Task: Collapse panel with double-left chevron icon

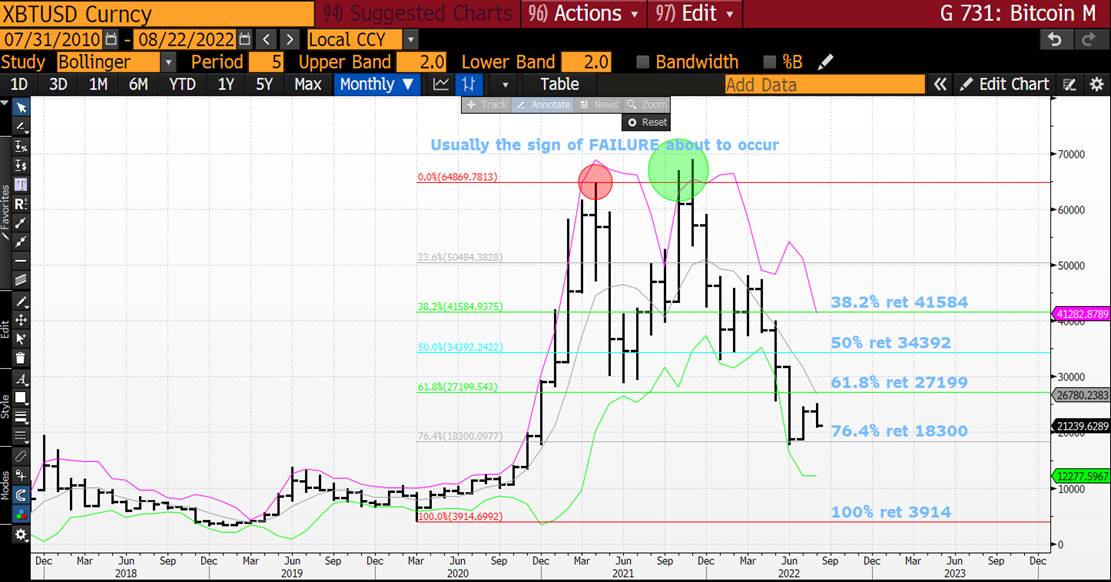Action: (x=940, y=84)
